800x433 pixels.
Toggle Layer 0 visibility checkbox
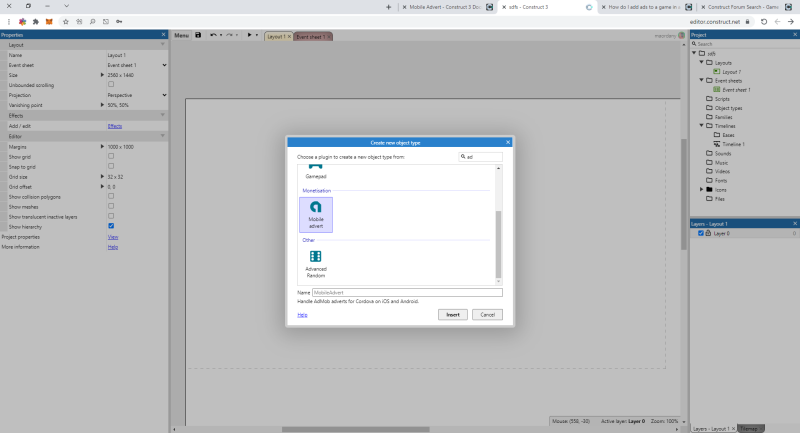[x=701, y=233]
